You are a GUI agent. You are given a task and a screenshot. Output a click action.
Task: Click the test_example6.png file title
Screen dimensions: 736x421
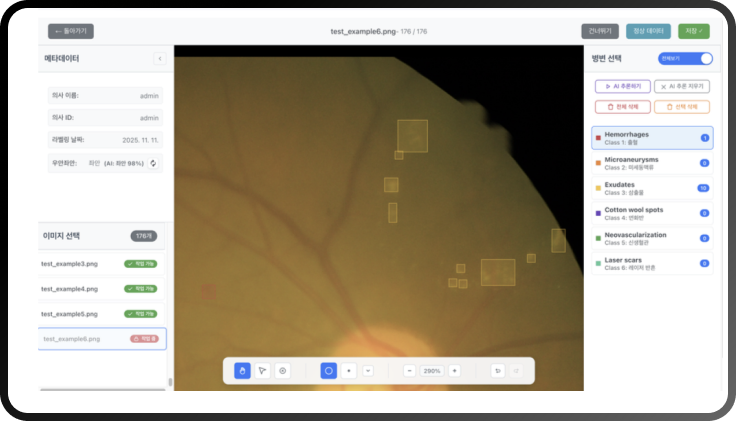click(x=363, y=31)
